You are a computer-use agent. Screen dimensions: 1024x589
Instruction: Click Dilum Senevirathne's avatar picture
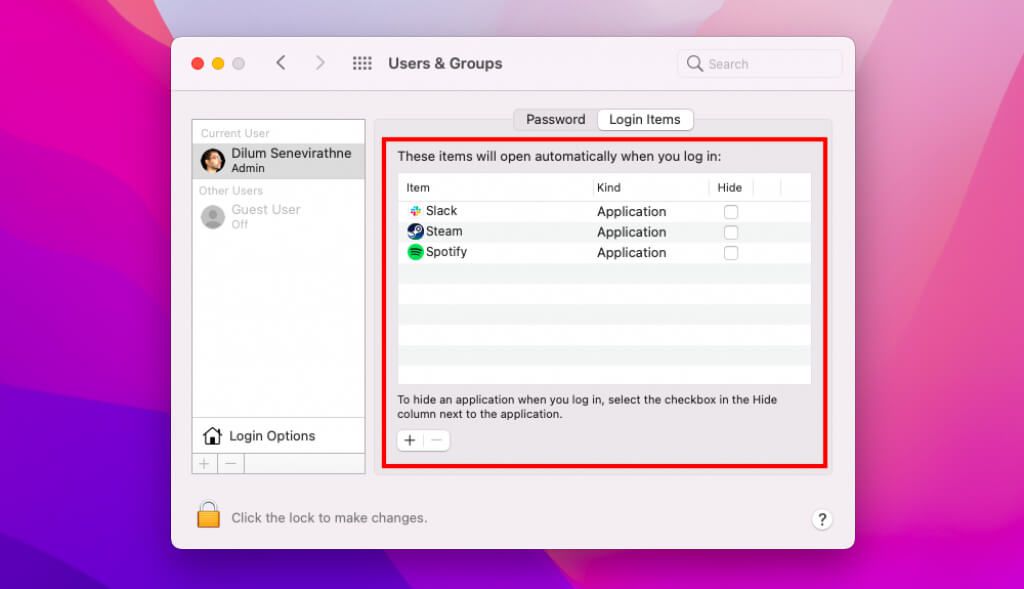(212, 160)
